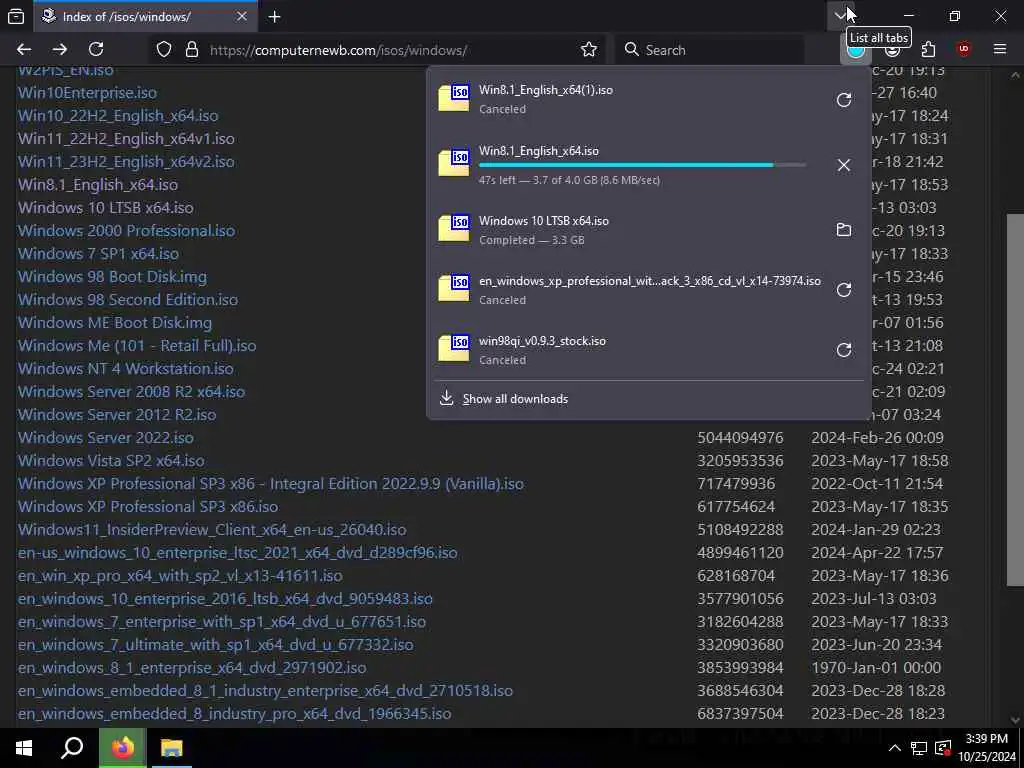Download Windows 7 SP1 x64.iso
The image size is (1024, 768).
pos(98,253)
